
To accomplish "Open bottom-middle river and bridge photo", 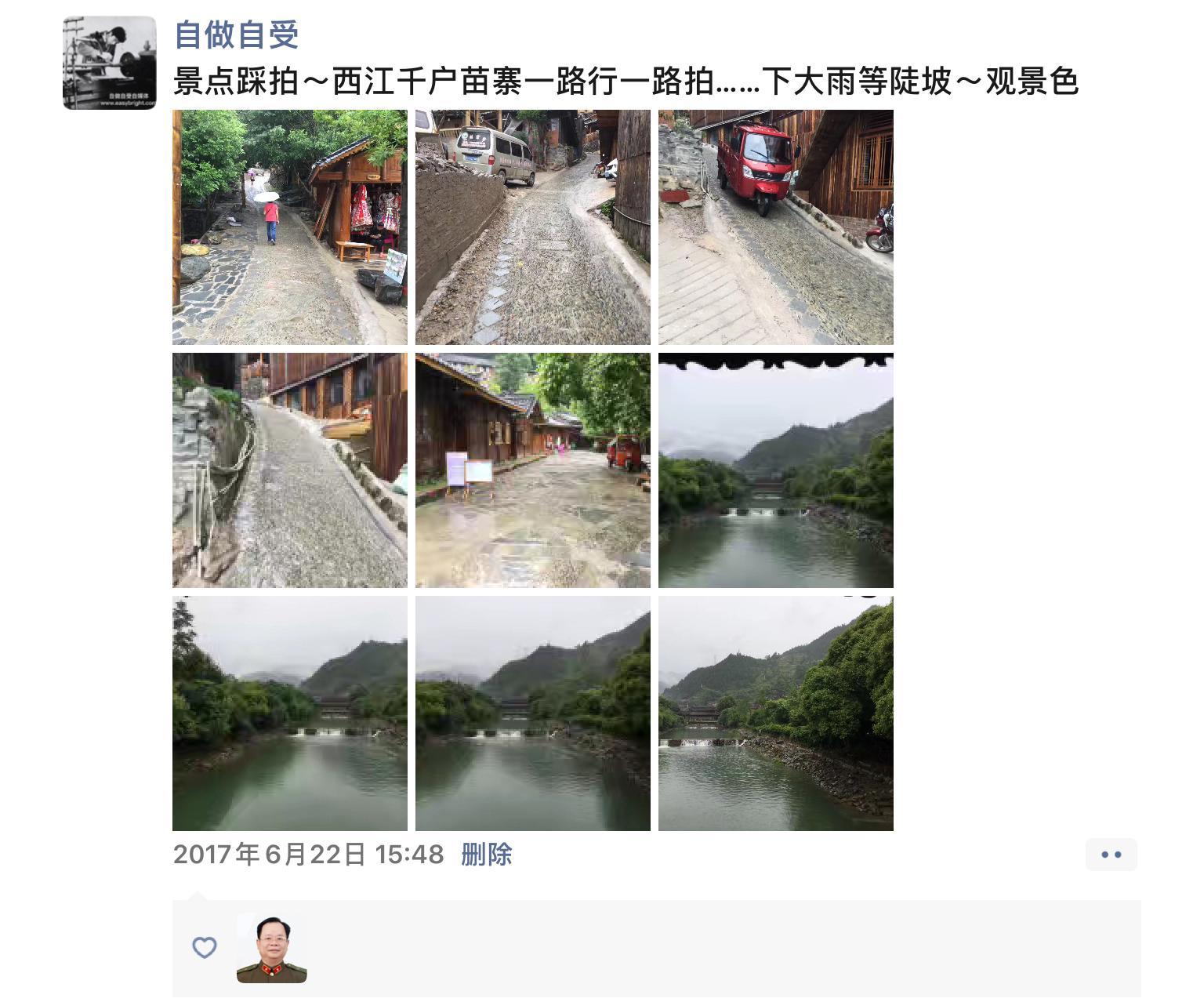I will (533, 713).
